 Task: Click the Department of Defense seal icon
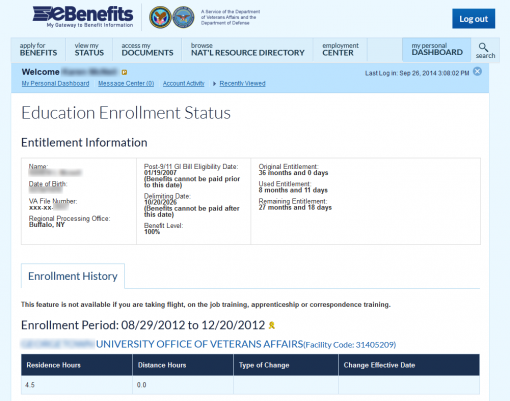tap(183, 17)
